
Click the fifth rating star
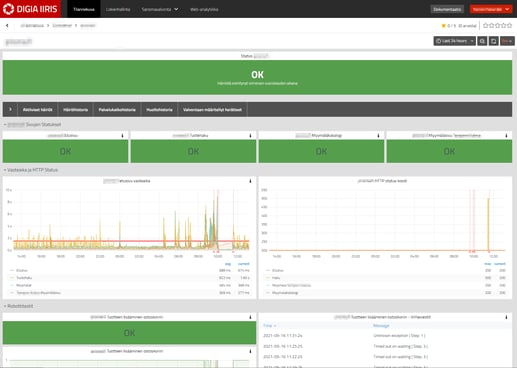509,25
